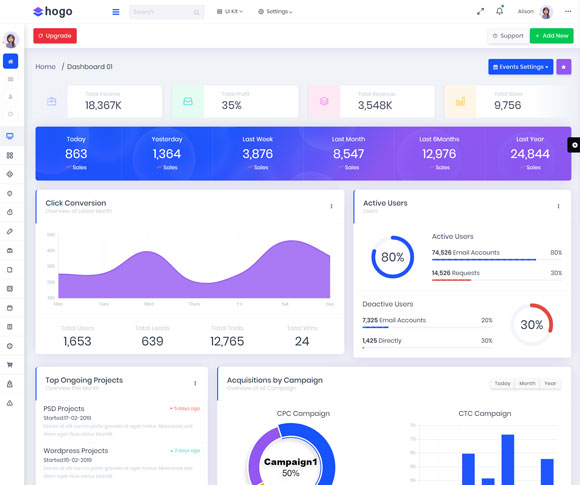Click the Requests 30% progress bar
The width and height of the screenshot is (580, 485).
[497, 280]
